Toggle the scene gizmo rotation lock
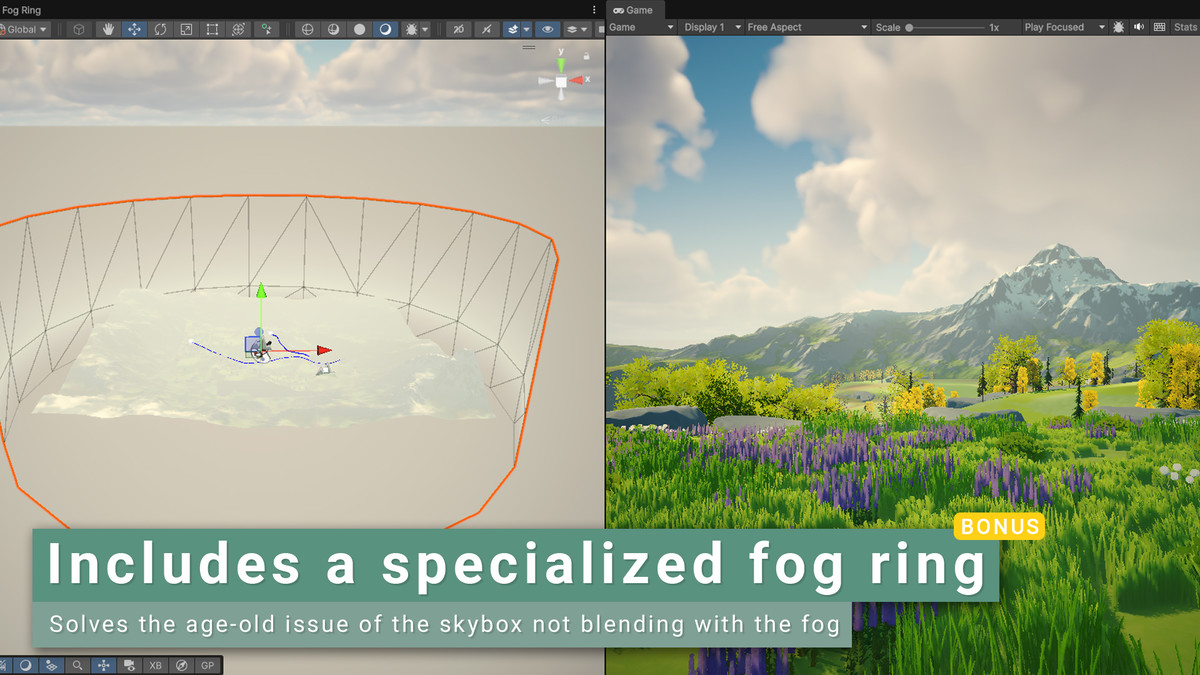 click(586, 56)
